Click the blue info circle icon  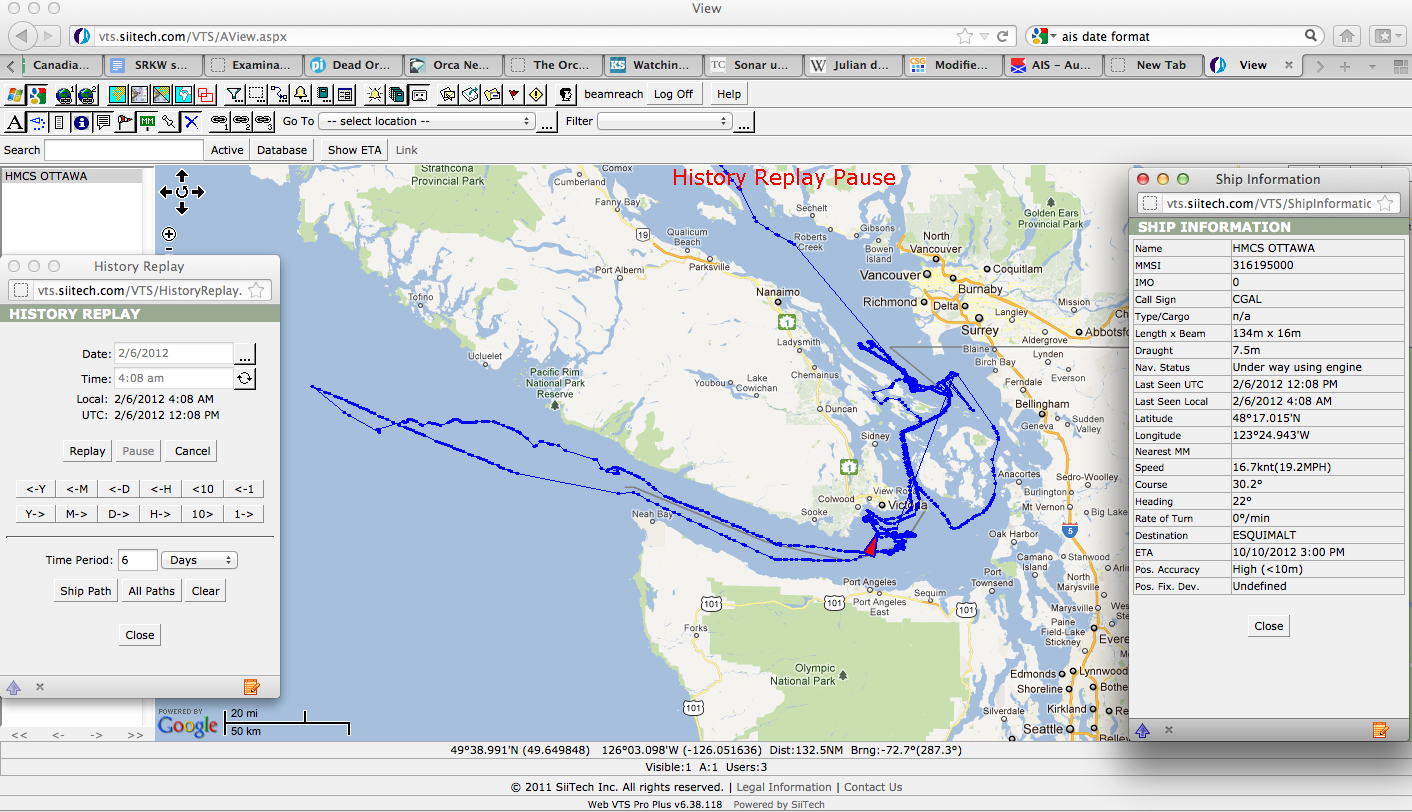click(81, 122)
